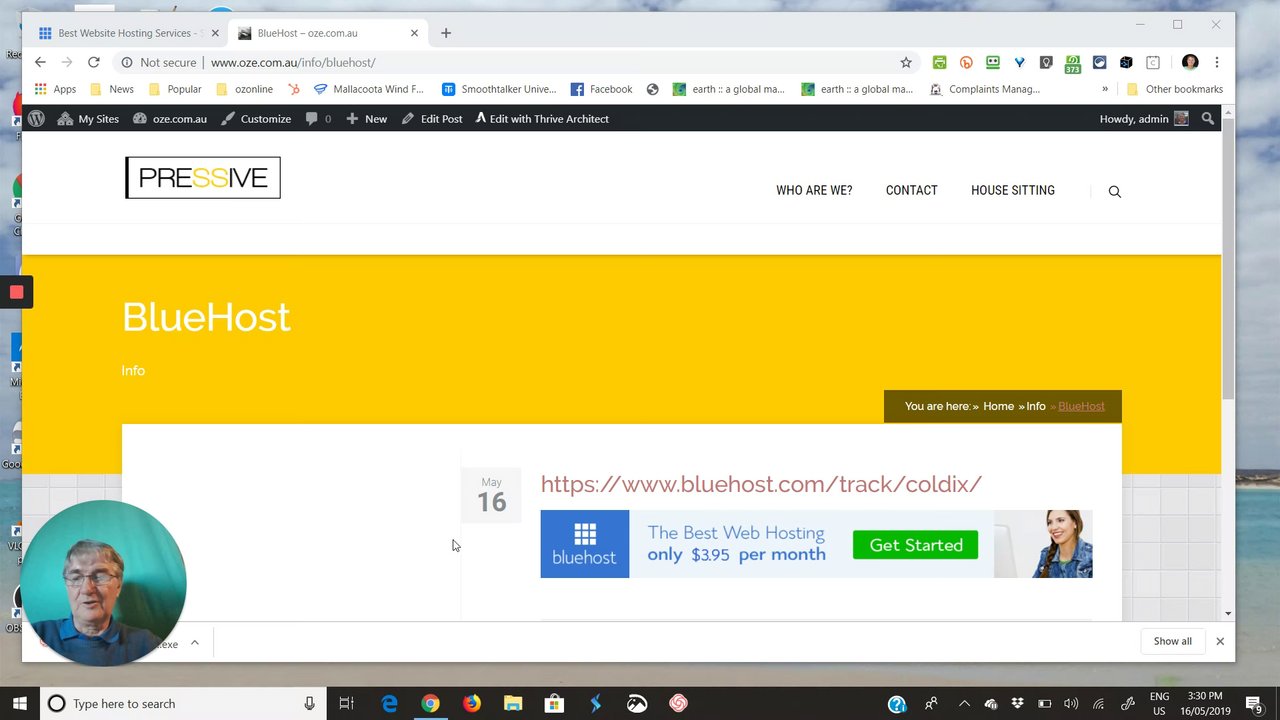The height and width of the screenshot is (720, 1280).
Task: Open Smoothtalker Unive... bookmark
Action: pyautogui.click(x=499, y=89)
